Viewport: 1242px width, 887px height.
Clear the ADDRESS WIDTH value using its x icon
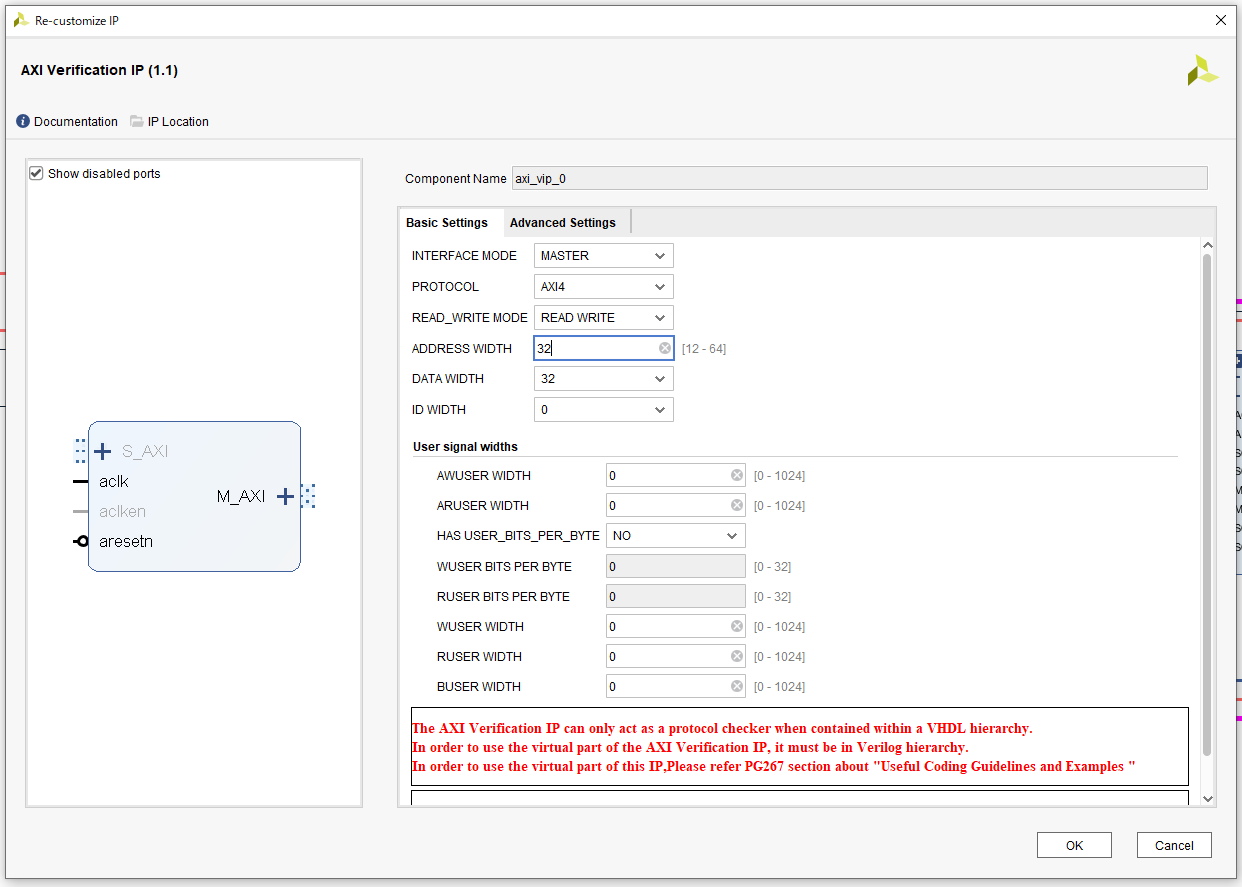click(663, 348)
